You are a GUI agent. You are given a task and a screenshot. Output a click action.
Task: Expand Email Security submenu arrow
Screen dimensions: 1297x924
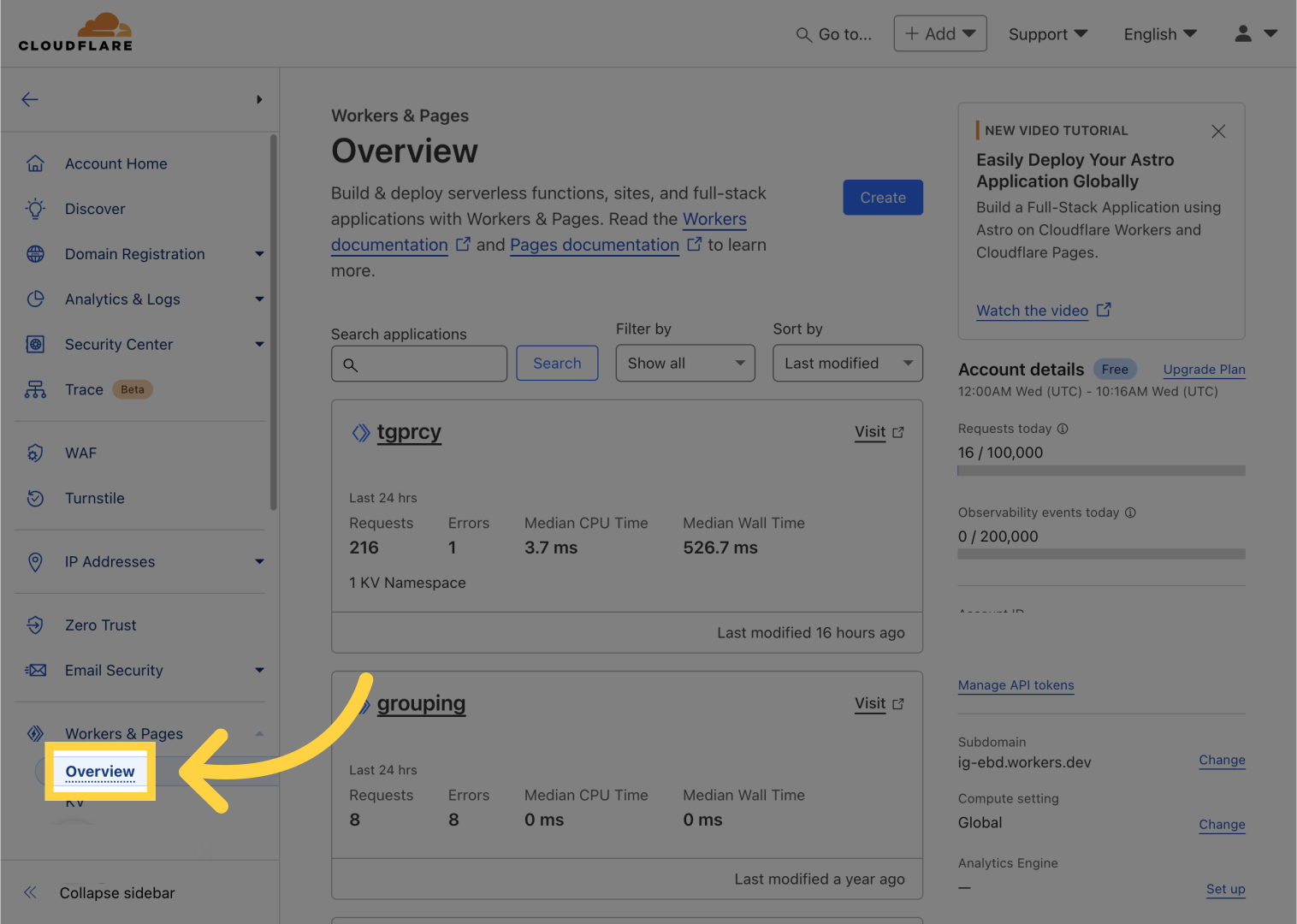(x=259, y=670)
